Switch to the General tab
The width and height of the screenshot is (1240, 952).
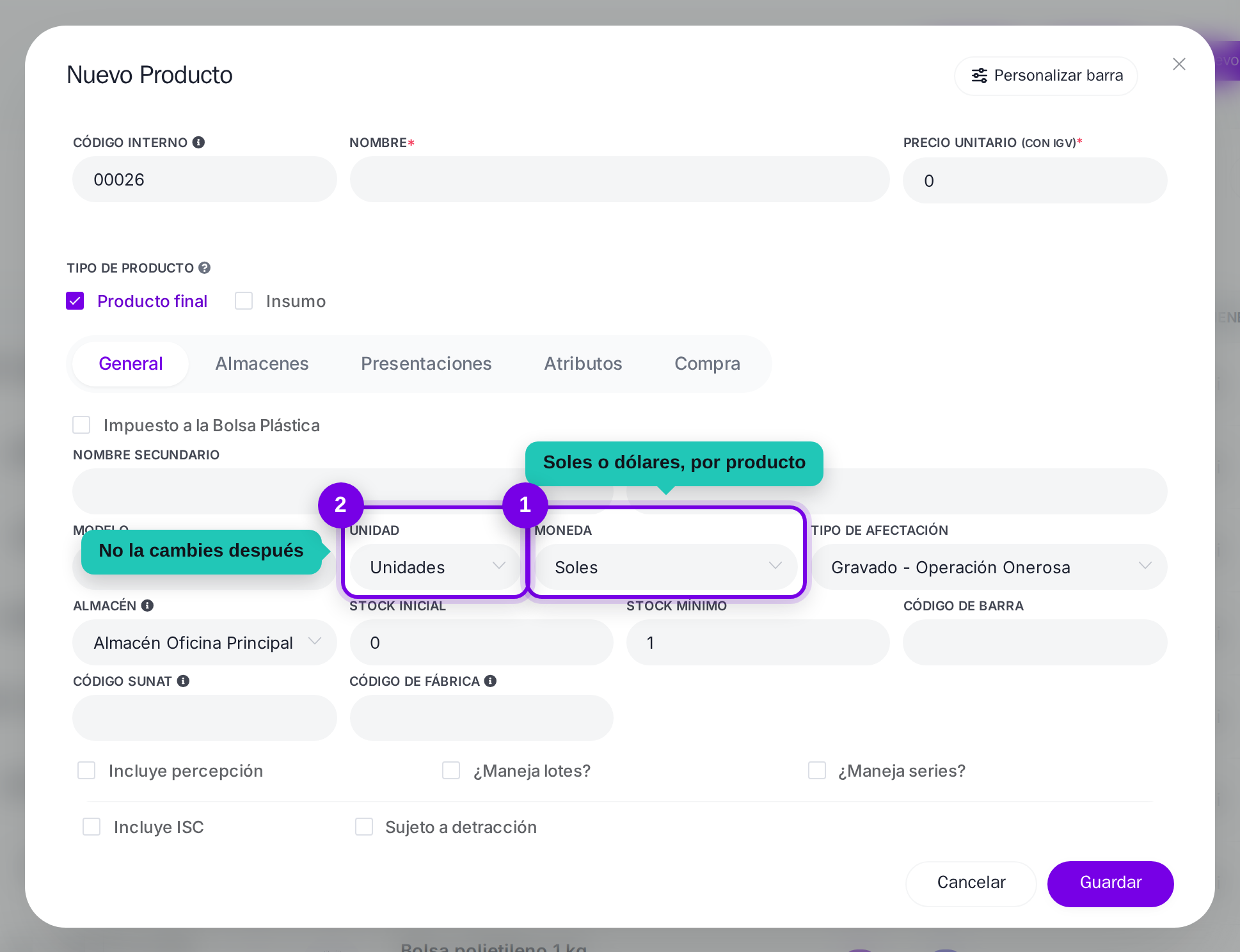point(131,363)
